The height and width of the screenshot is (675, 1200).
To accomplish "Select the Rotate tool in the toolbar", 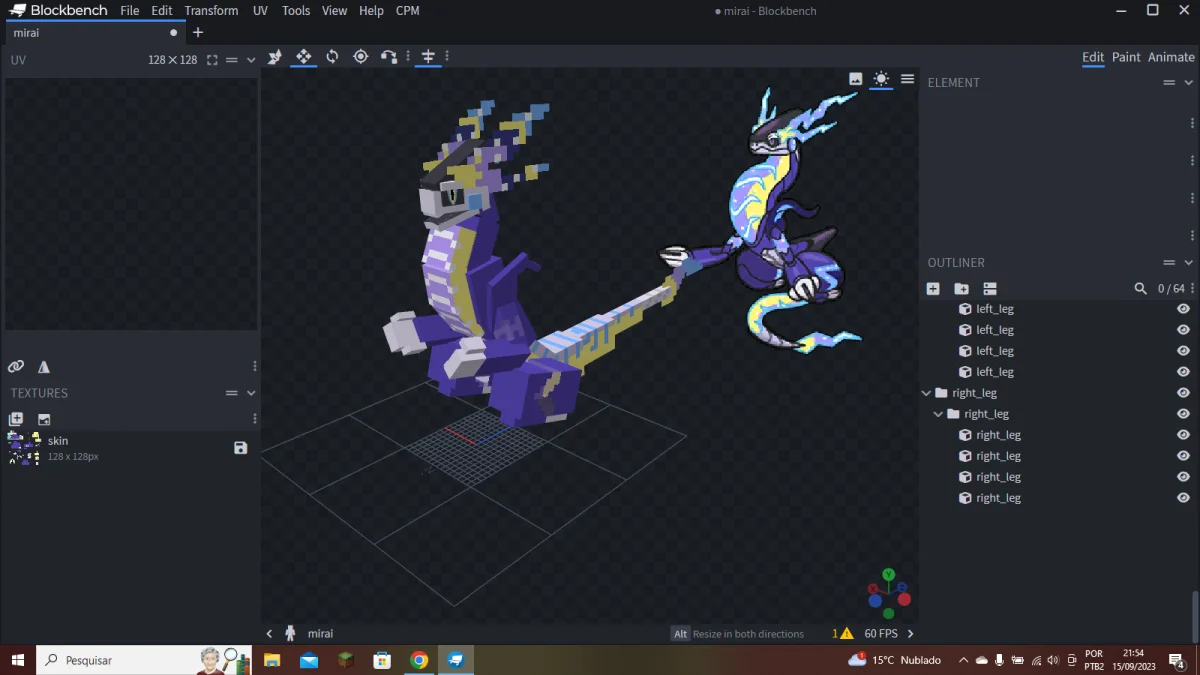I will coord(332,57).
